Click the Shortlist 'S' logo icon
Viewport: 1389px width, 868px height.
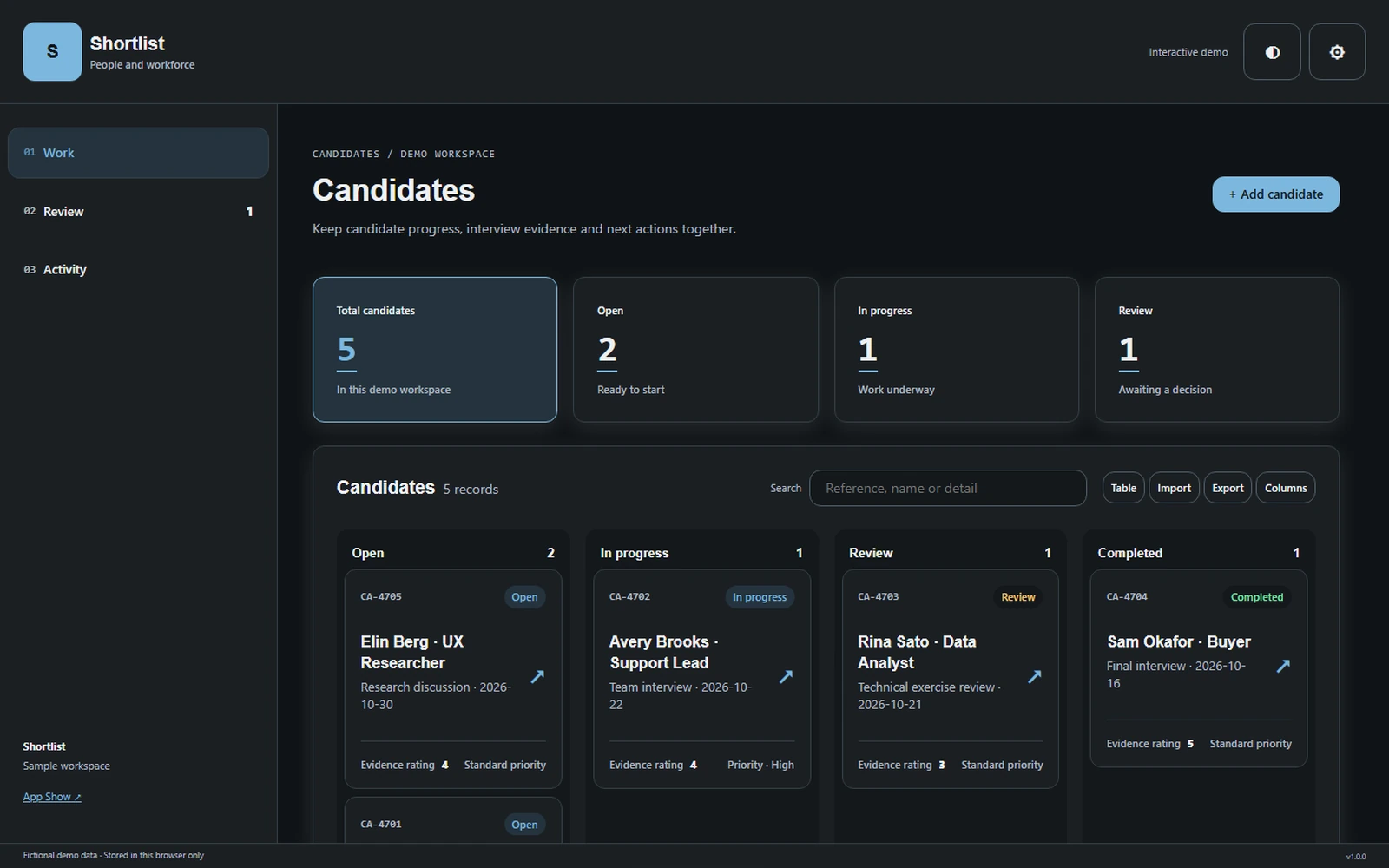(52, 52)
